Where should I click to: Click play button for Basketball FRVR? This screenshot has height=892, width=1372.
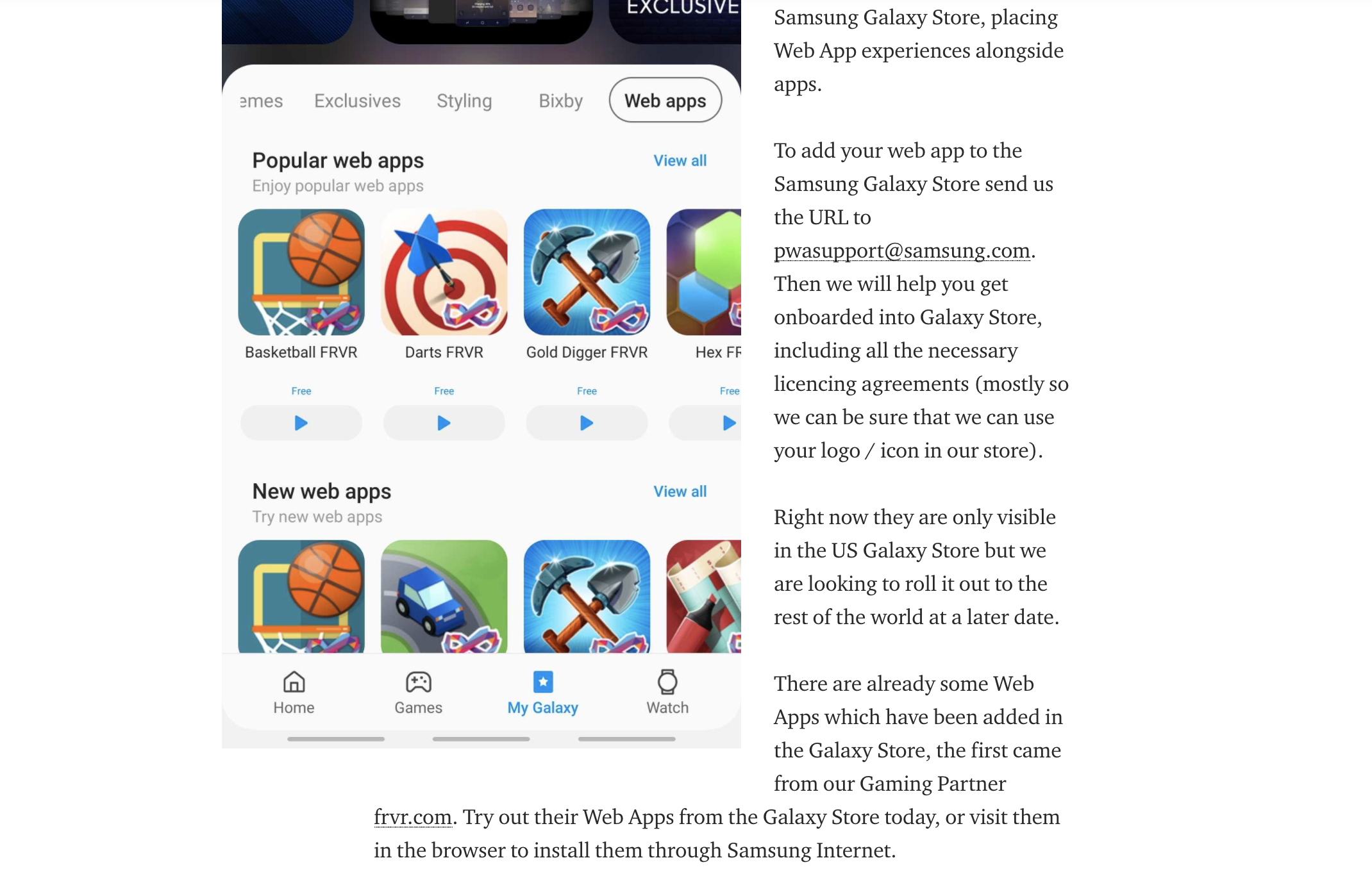coord(301,421)
